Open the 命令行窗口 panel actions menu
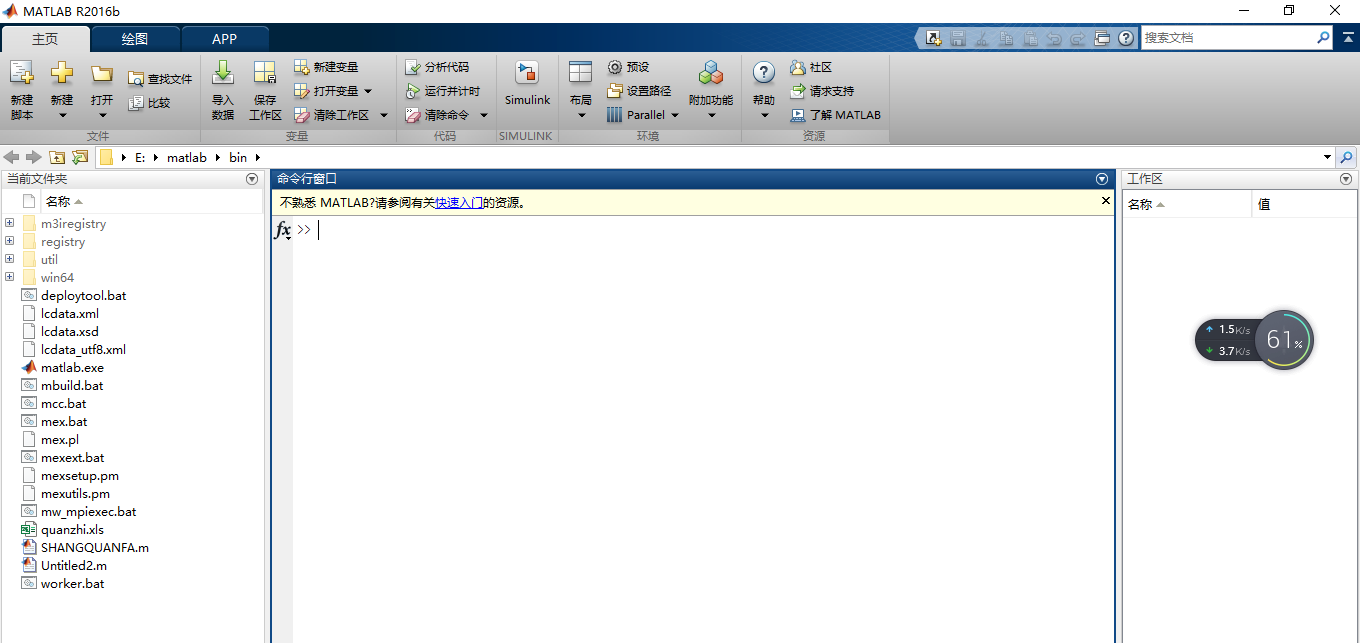1360x643 pixels. (1102, 179)
